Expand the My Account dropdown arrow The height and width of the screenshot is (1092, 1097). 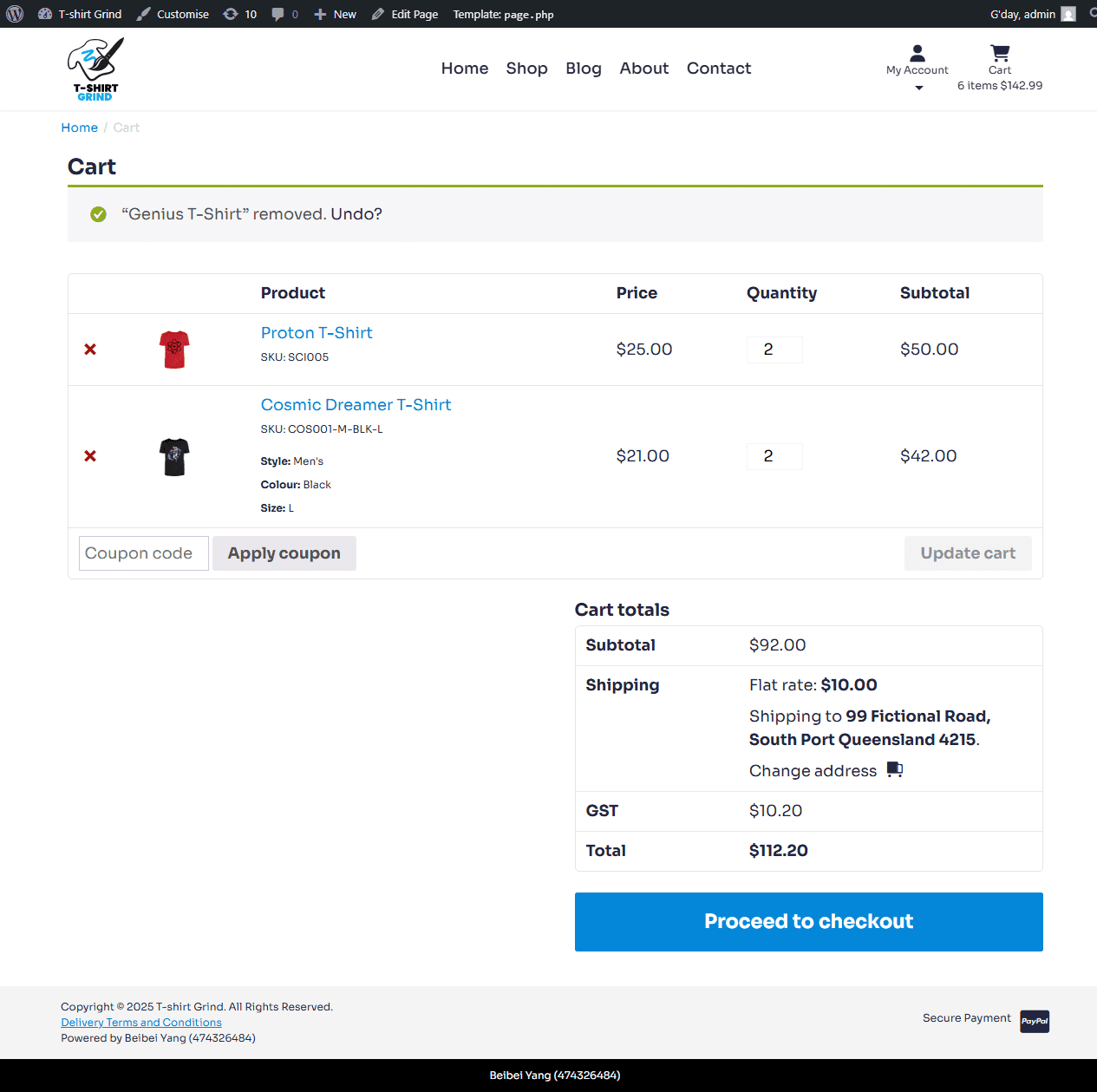click(918, 88)
